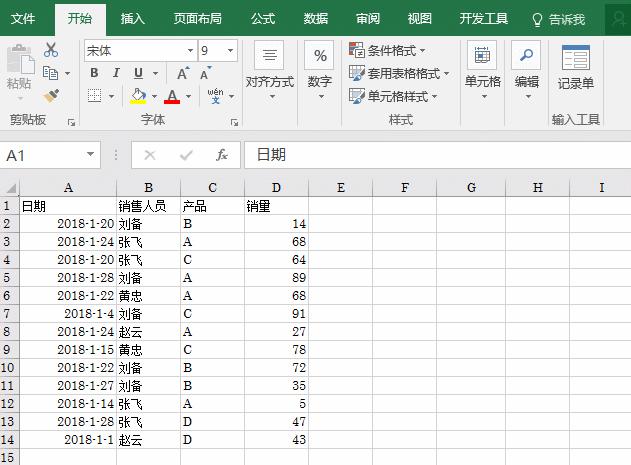Switch to the 审阅 tab
Image resolution: width=631 pixels, height=465 pixels.
(x=367, y=19)
